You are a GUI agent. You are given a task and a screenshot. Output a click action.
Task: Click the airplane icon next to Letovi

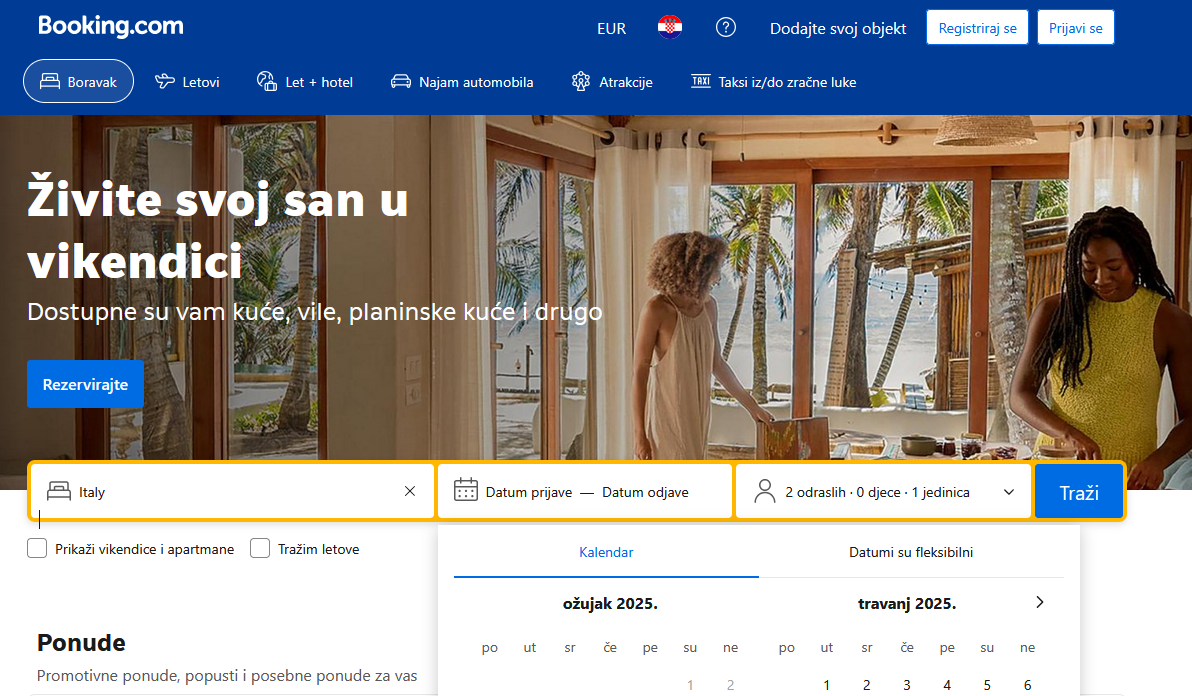(x=165, y=81)
